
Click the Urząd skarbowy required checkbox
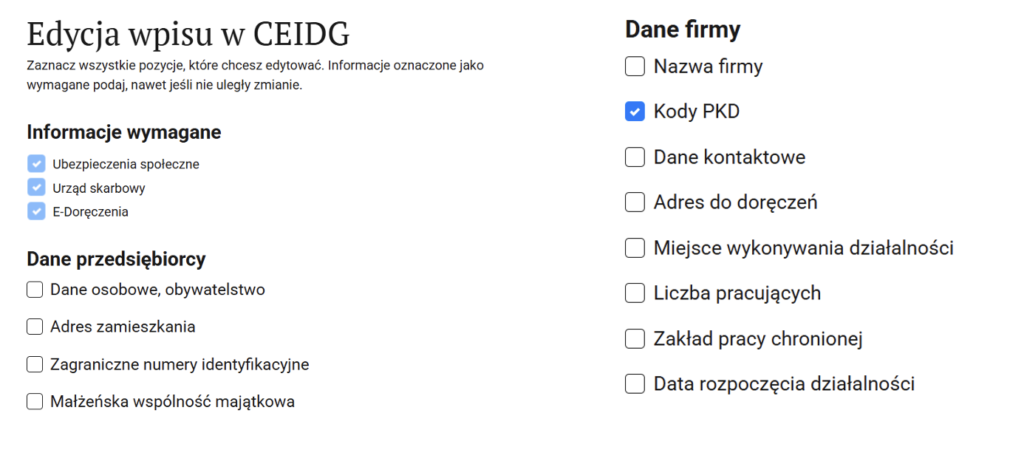[x=36, y=187]
